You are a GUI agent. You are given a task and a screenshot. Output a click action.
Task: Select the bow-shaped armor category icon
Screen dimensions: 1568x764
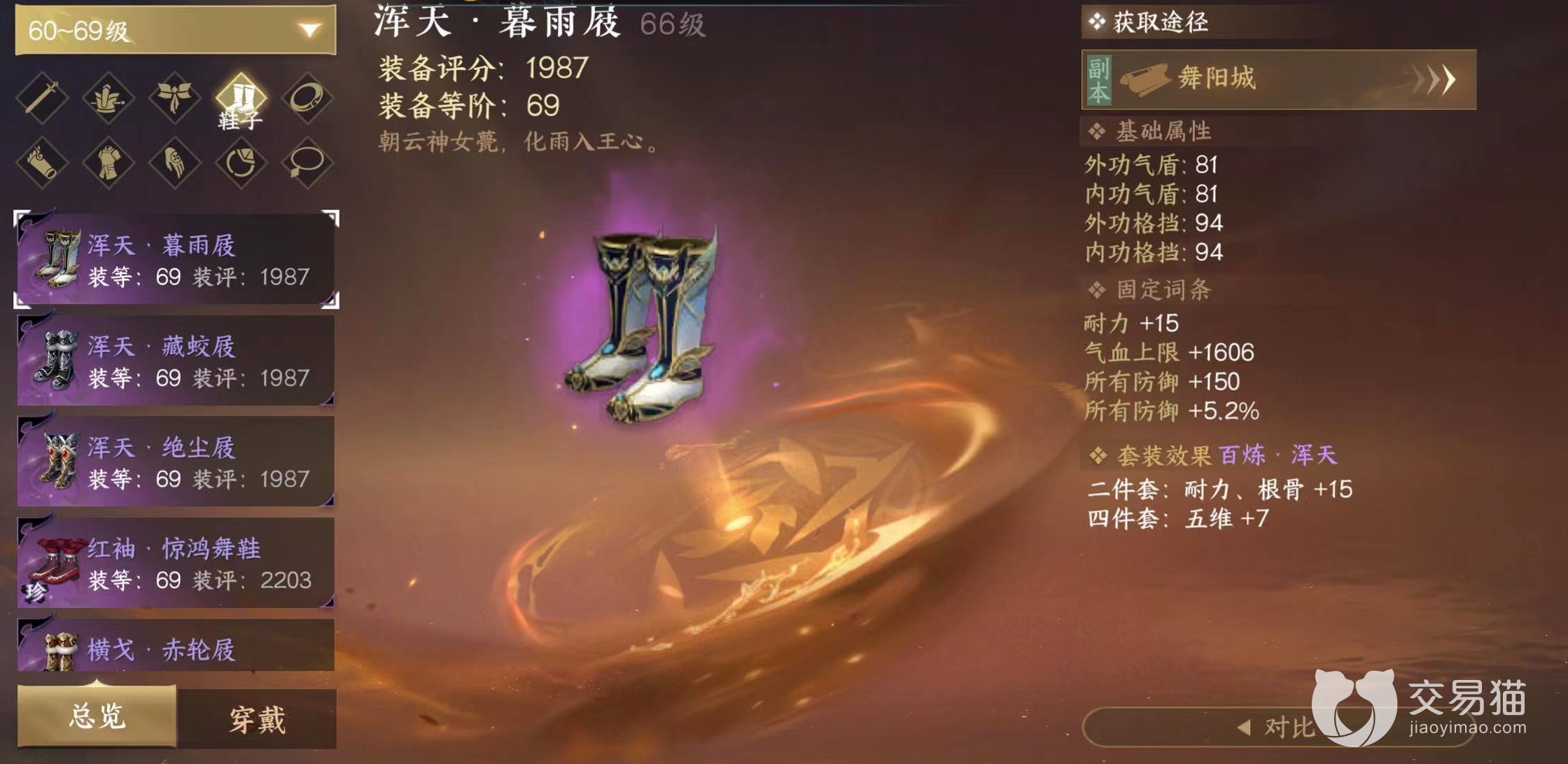point(174,98)
